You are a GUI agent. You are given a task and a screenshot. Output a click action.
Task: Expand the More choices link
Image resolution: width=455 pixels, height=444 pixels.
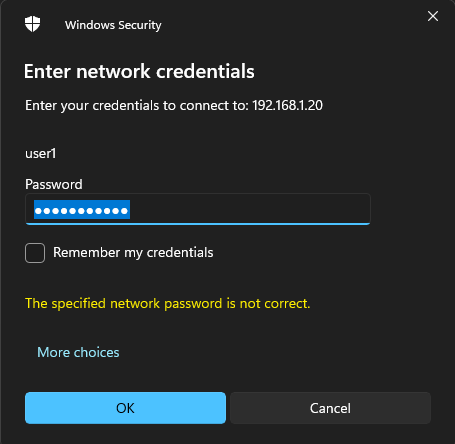coord(78,352)
